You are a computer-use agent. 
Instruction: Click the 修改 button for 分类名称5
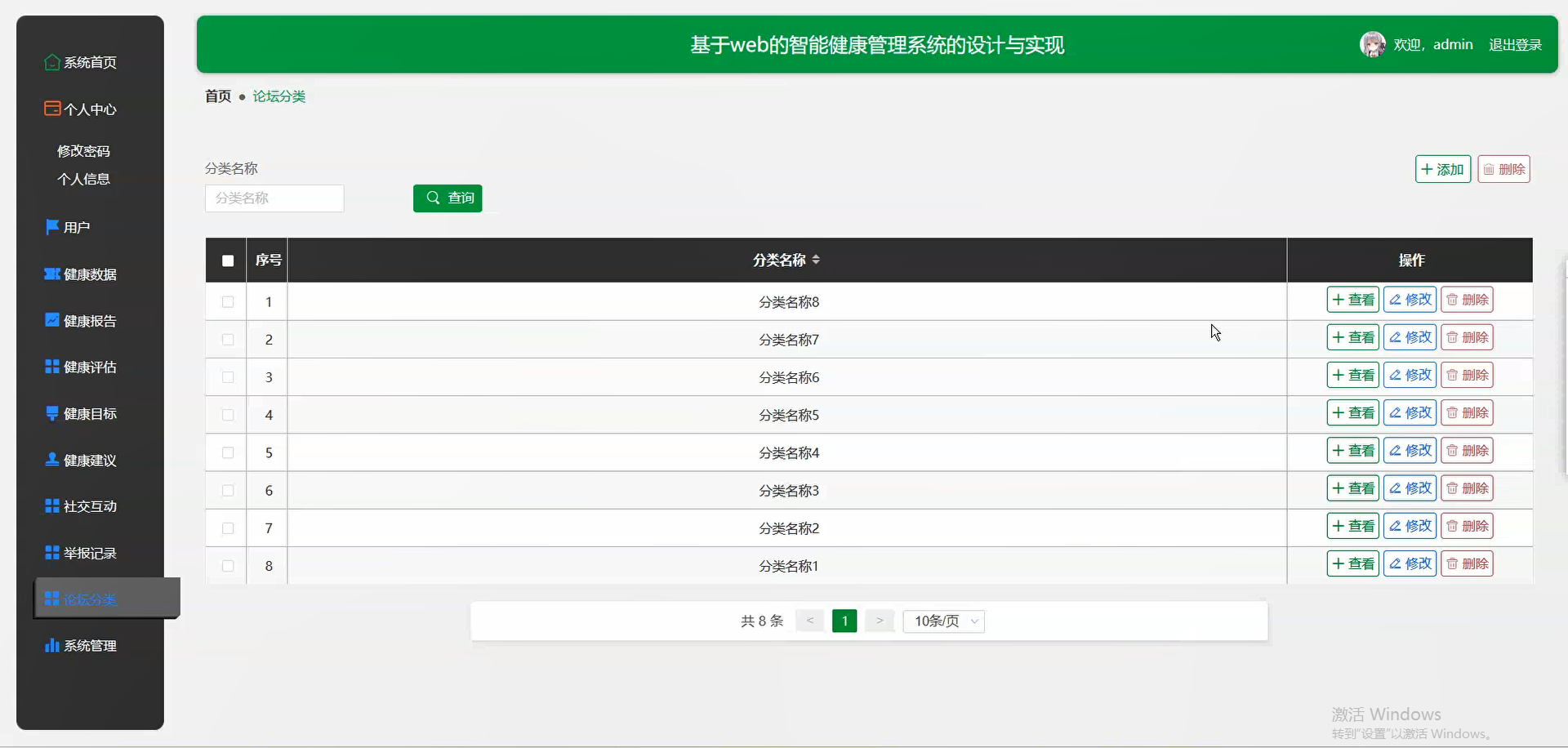tap(1410, 412)
